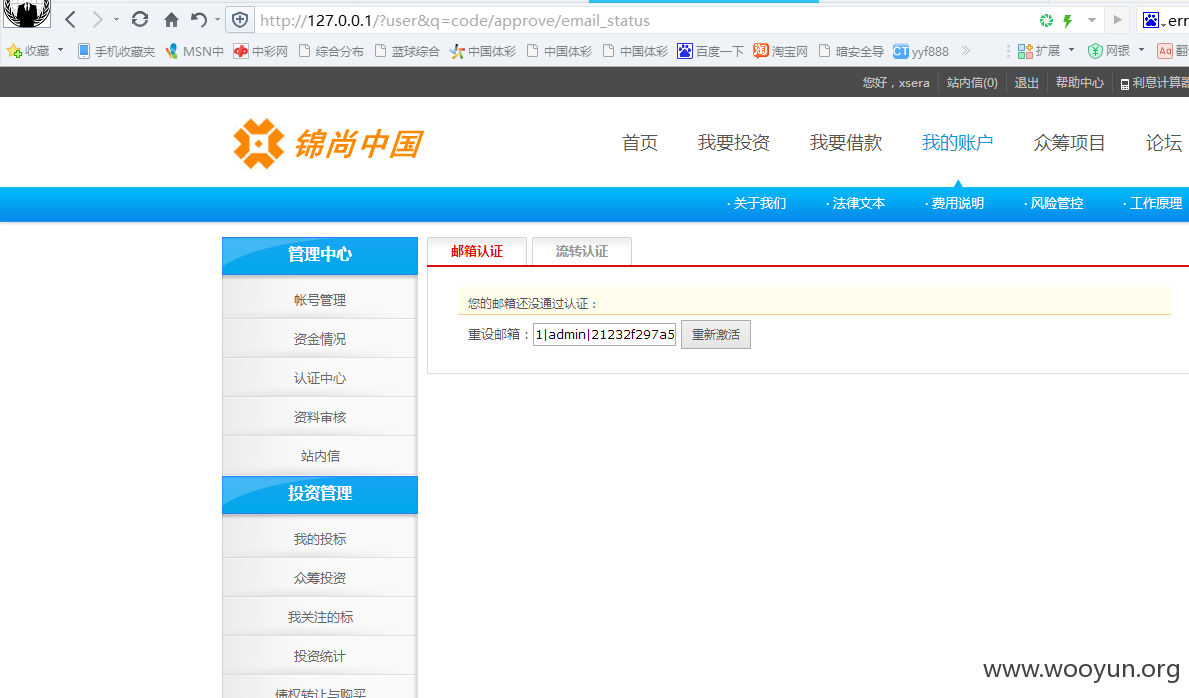Expand the 收藏 favorites dropdown arrow
This screenshot has height=698, width=1189.
pos(60,50)
